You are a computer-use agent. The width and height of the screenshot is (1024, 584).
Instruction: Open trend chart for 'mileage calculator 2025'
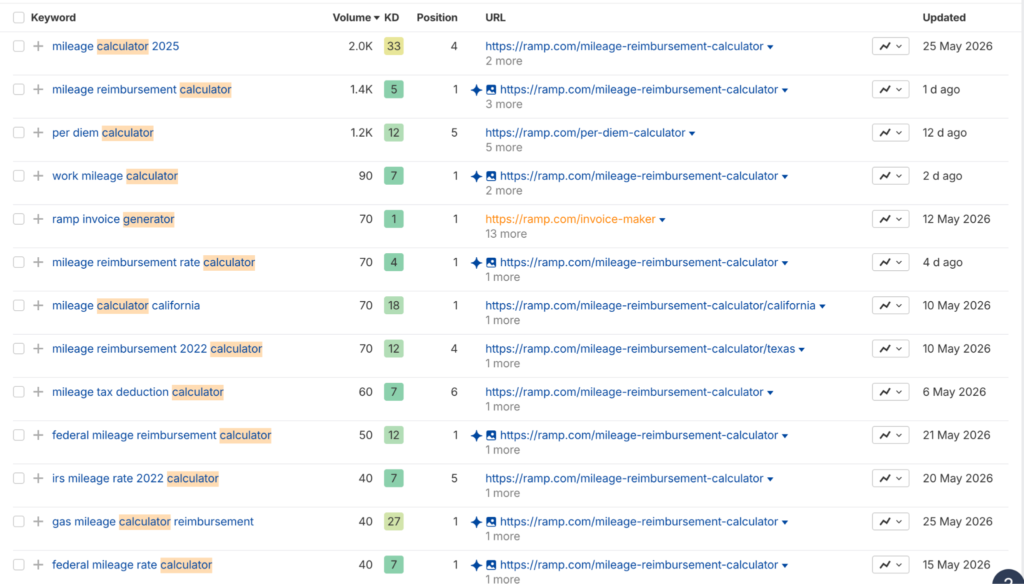[890, 46]
